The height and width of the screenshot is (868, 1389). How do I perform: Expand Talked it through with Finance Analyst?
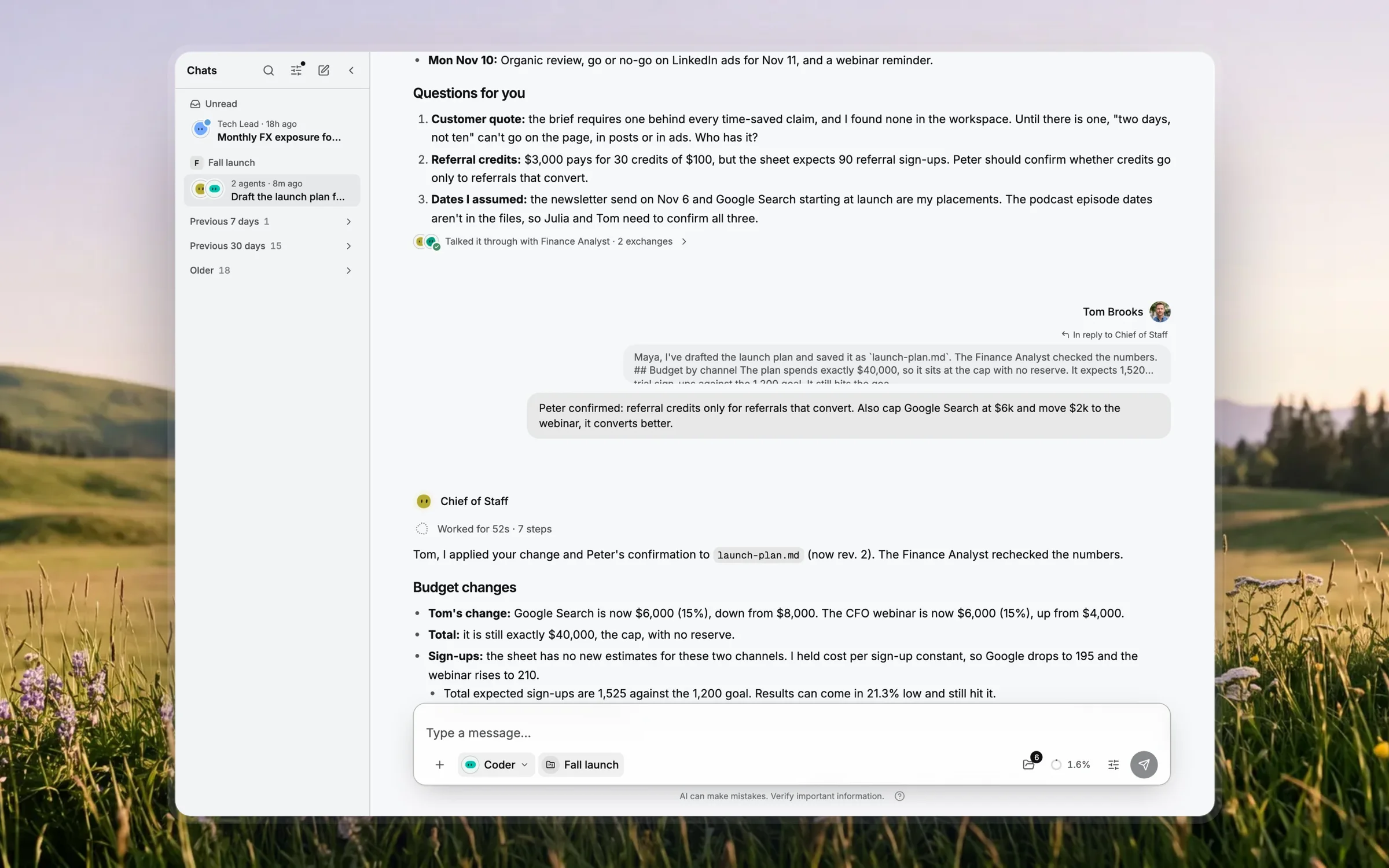pos(550,241)
